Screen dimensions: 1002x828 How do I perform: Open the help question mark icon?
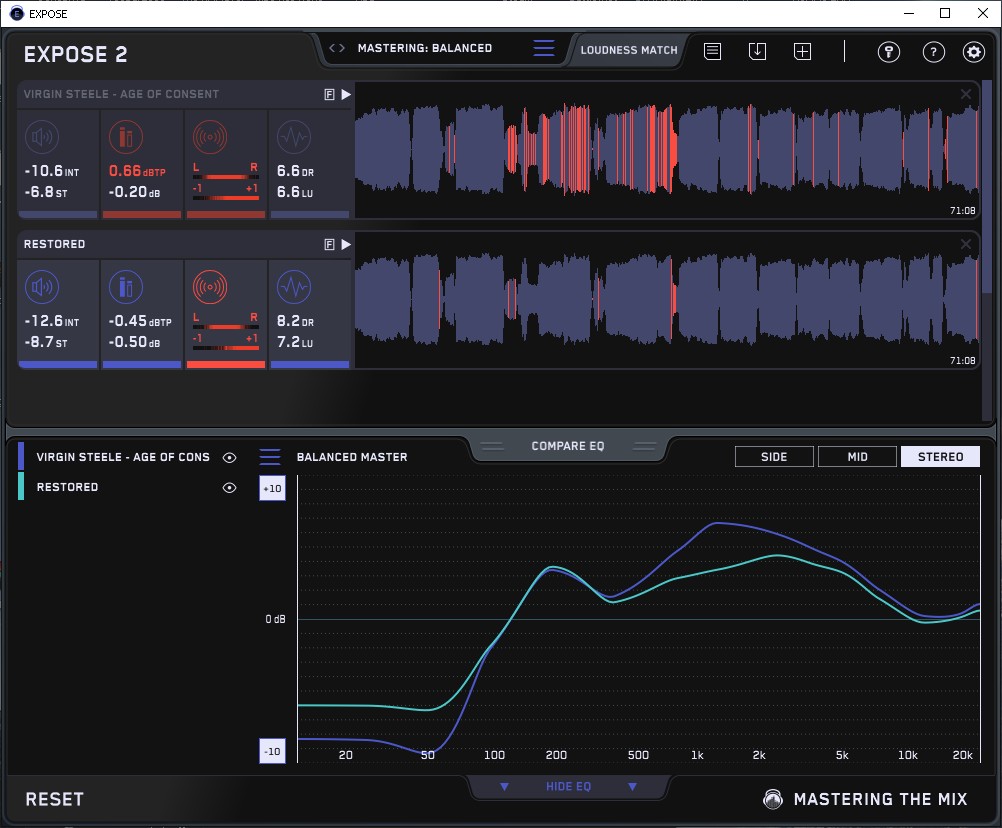[x=933, y=52]
